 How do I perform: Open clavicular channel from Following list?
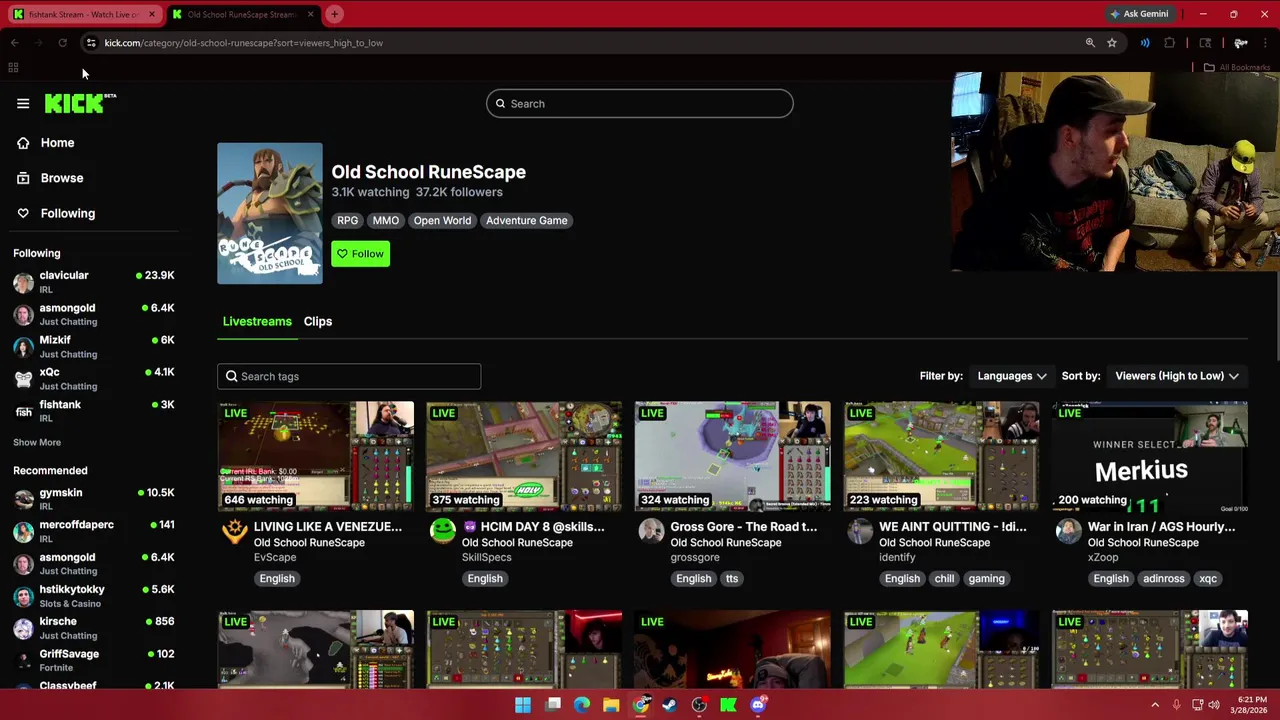point(93,282)
